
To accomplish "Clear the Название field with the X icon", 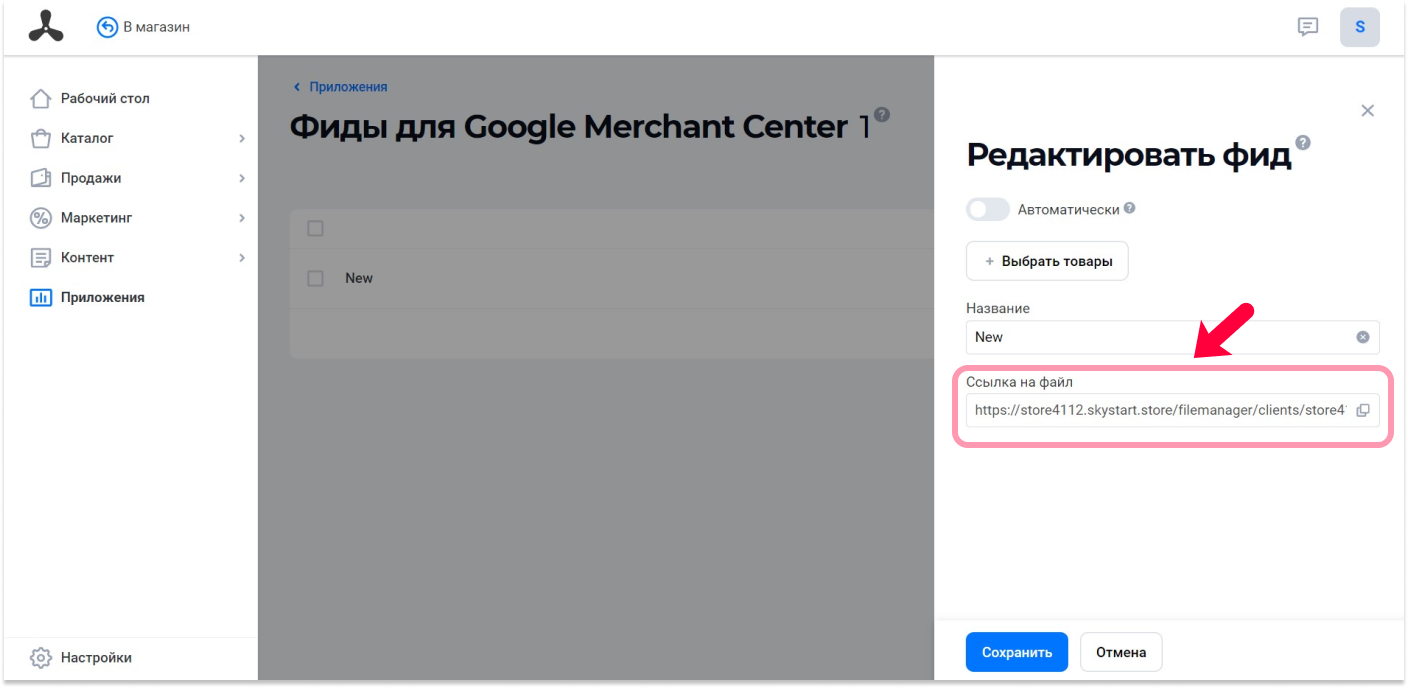I will point(1362,337).
